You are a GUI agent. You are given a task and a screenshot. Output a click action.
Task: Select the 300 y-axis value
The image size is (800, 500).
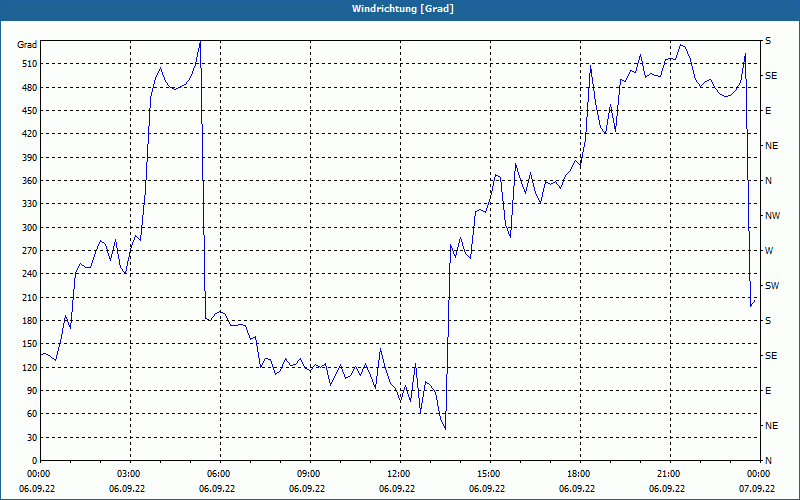click(x=30, y=228)
